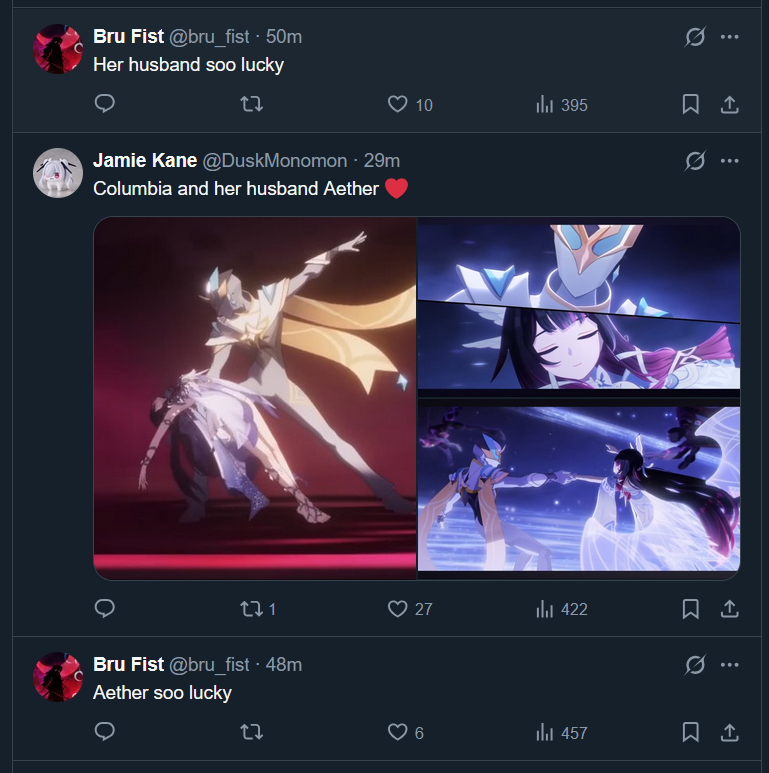Click Jamie Kane's profile avatar
The image size is (769, 773).
[58, 173]
